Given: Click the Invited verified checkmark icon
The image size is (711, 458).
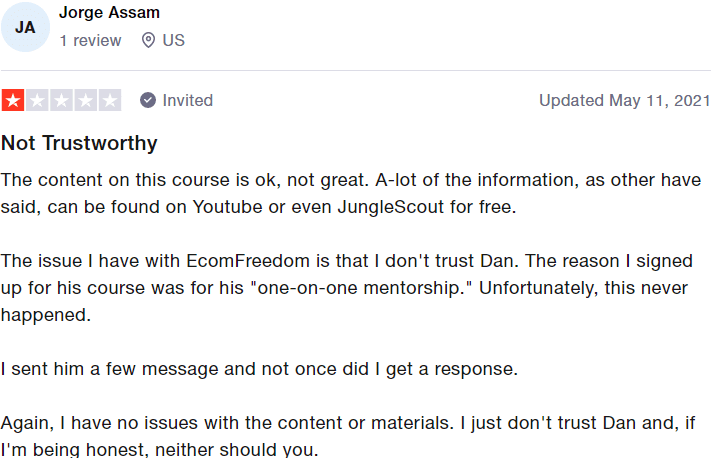Looking at the screenshot, I should pos(148,100).
